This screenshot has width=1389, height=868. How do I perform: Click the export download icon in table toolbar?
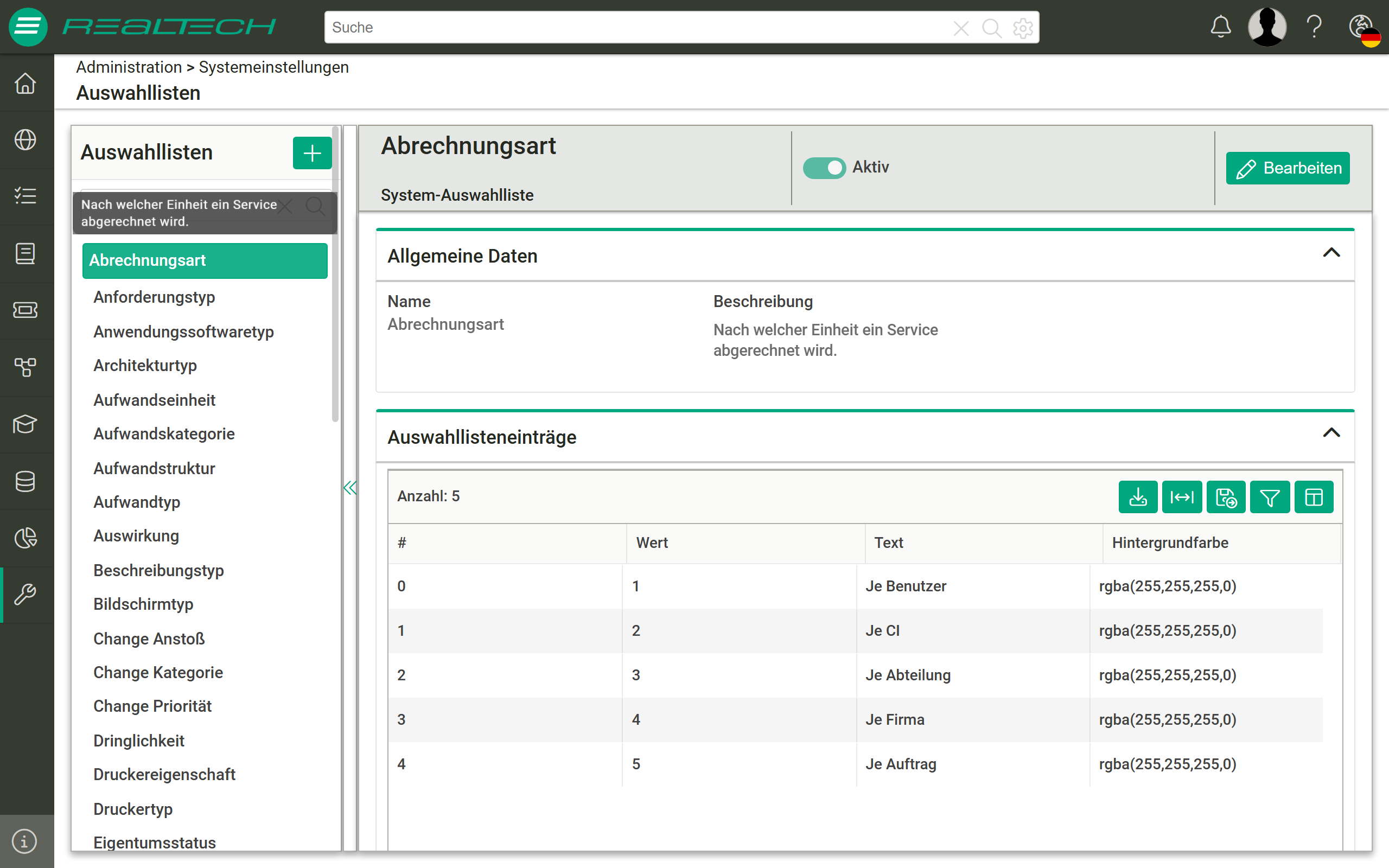[1138, 496]
